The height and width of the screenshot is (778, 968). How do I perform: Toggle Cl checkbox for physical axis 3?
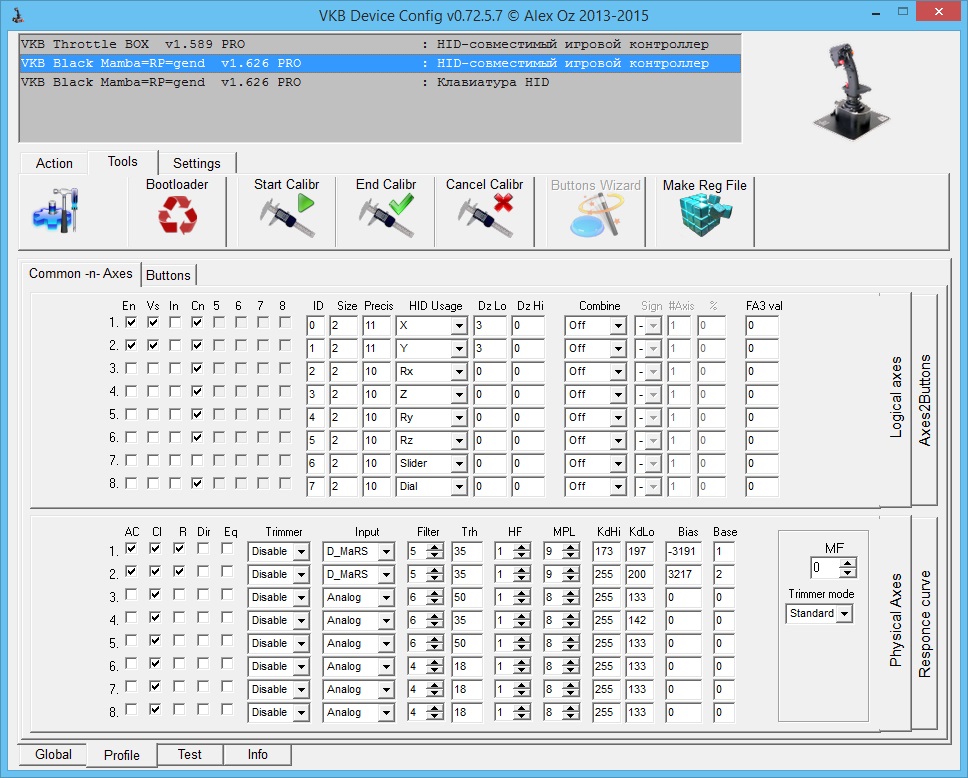pos(155,594)
